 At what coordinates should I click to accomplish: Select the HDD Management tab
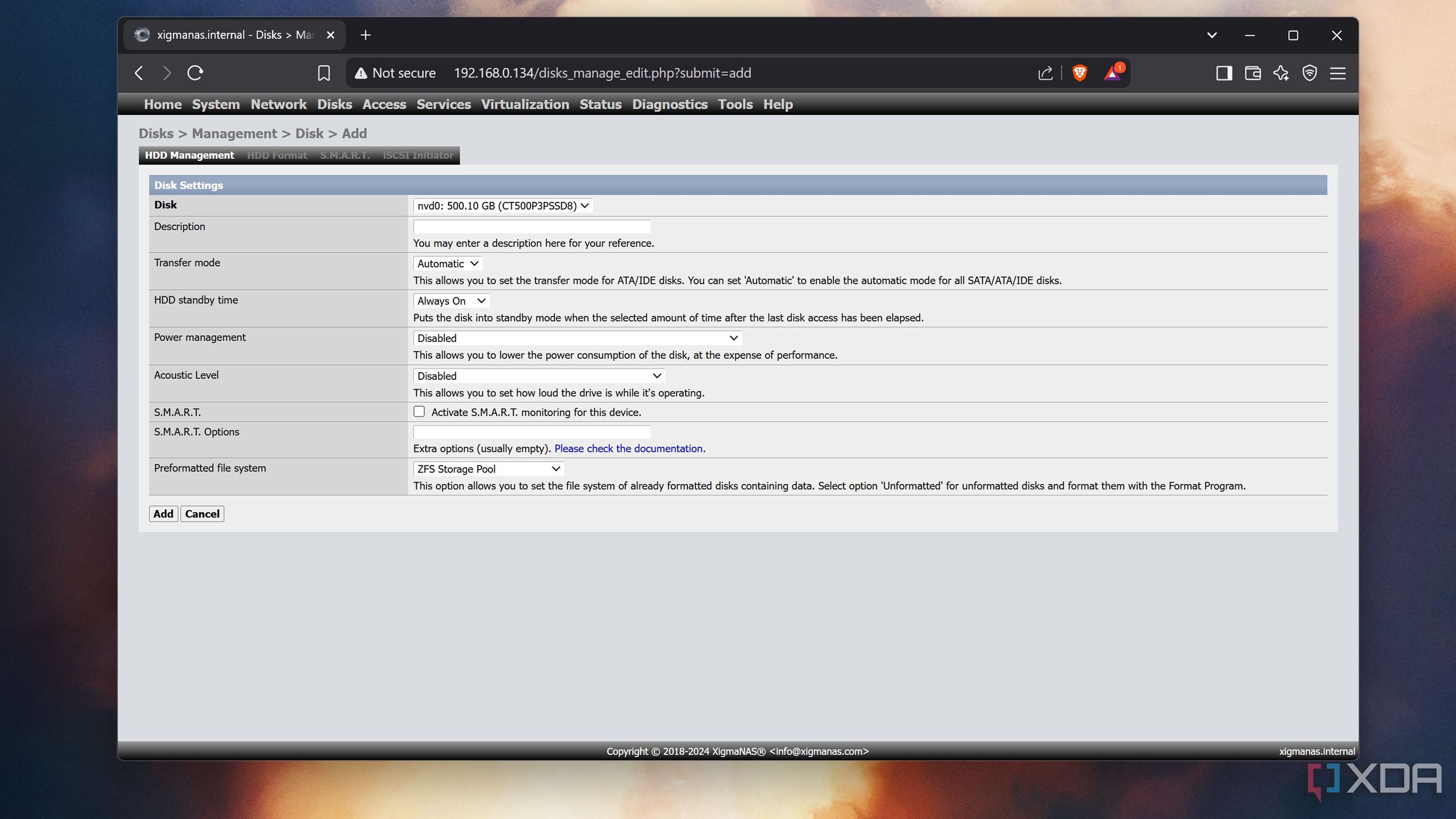coord(189,155)
